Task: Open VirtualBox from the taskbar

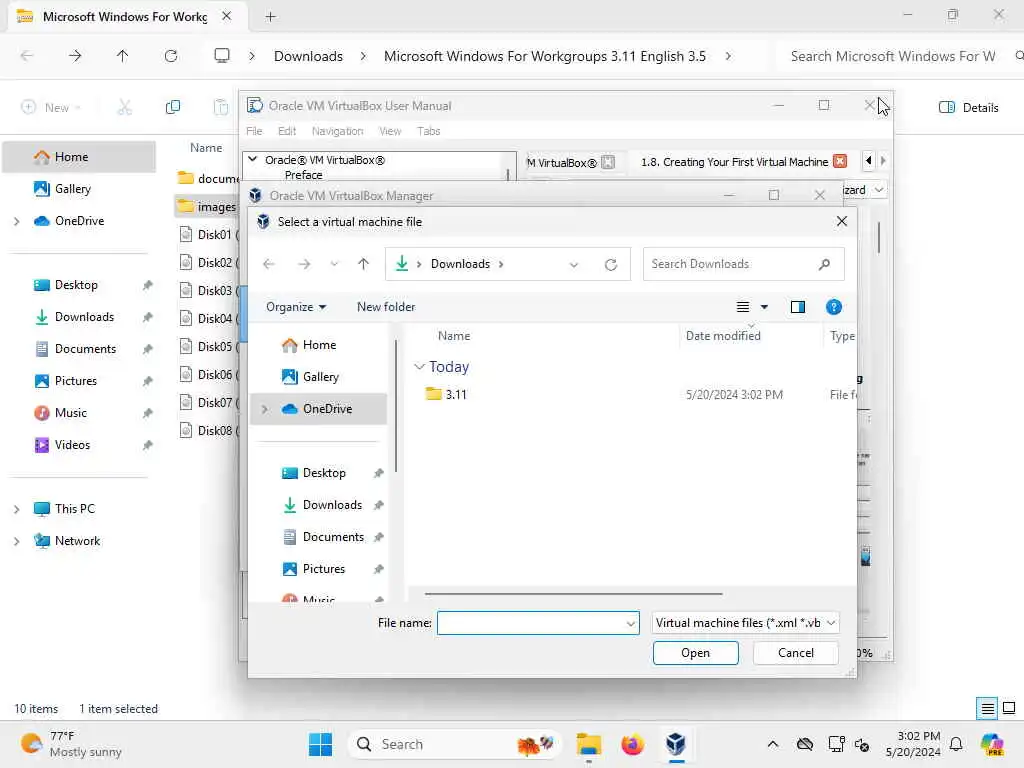Action: 675,744
